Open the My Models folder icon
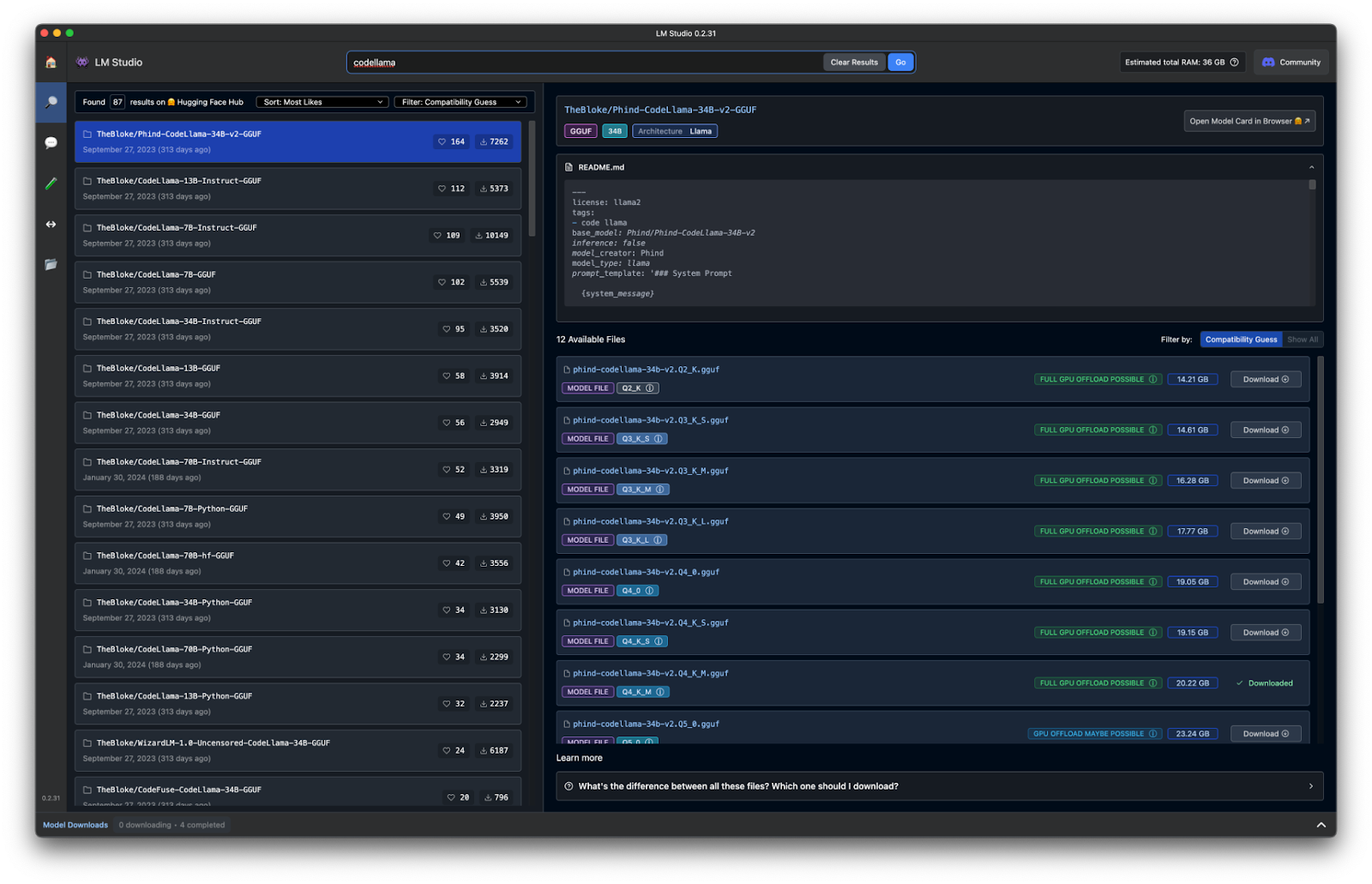 tap(51, 264)
